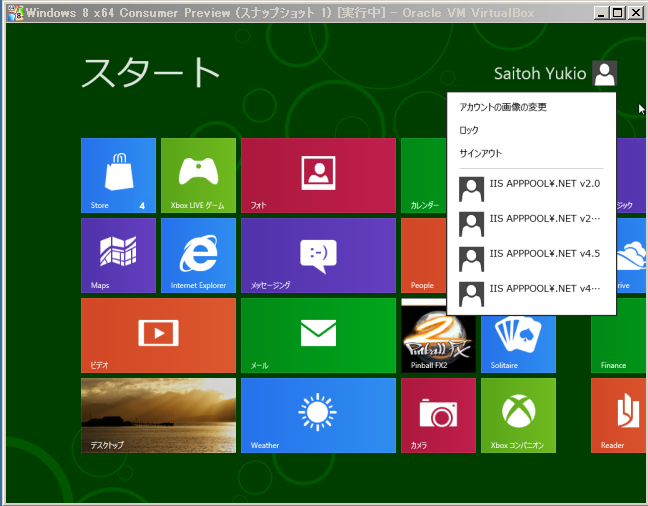
Task: Open the Xbox Companion tile
Action: click(x=518, y=415)
